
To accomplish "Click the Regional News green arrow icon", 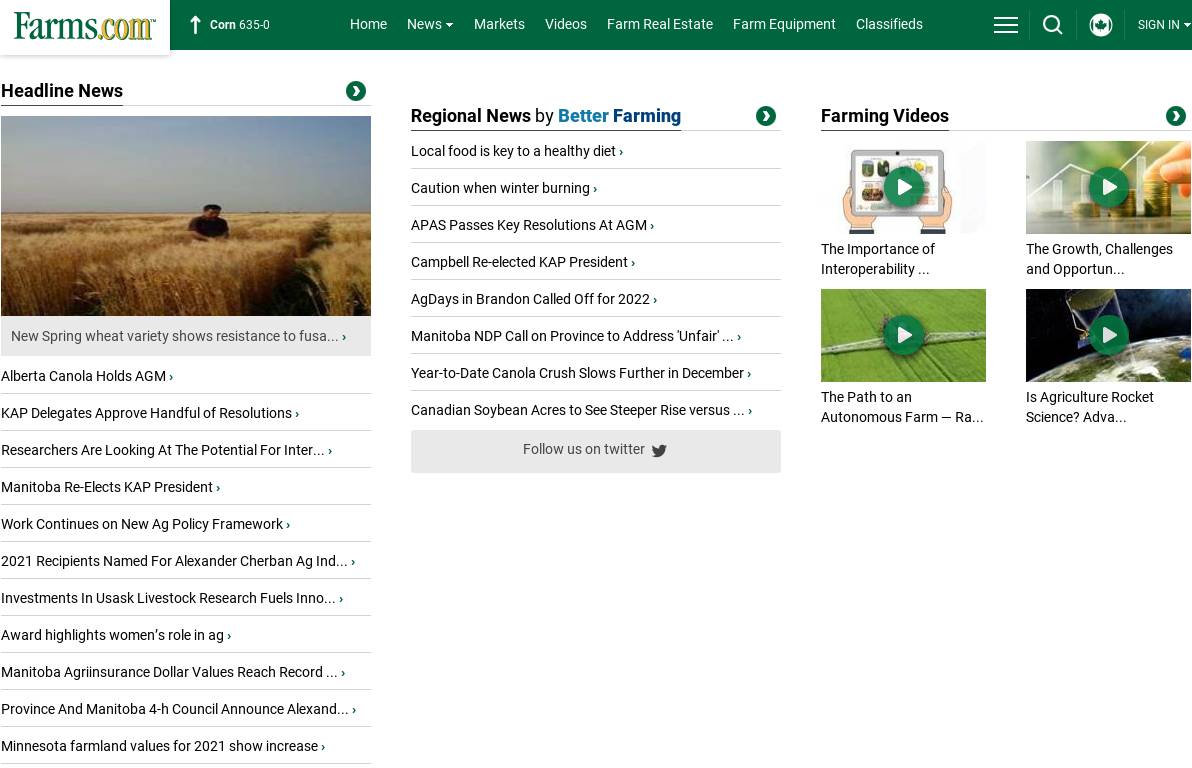I will 765,116.
